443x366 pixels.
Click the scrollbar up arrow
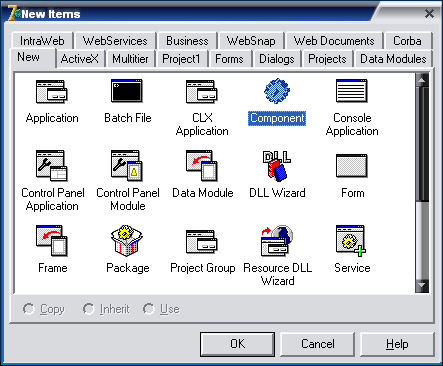422,80
